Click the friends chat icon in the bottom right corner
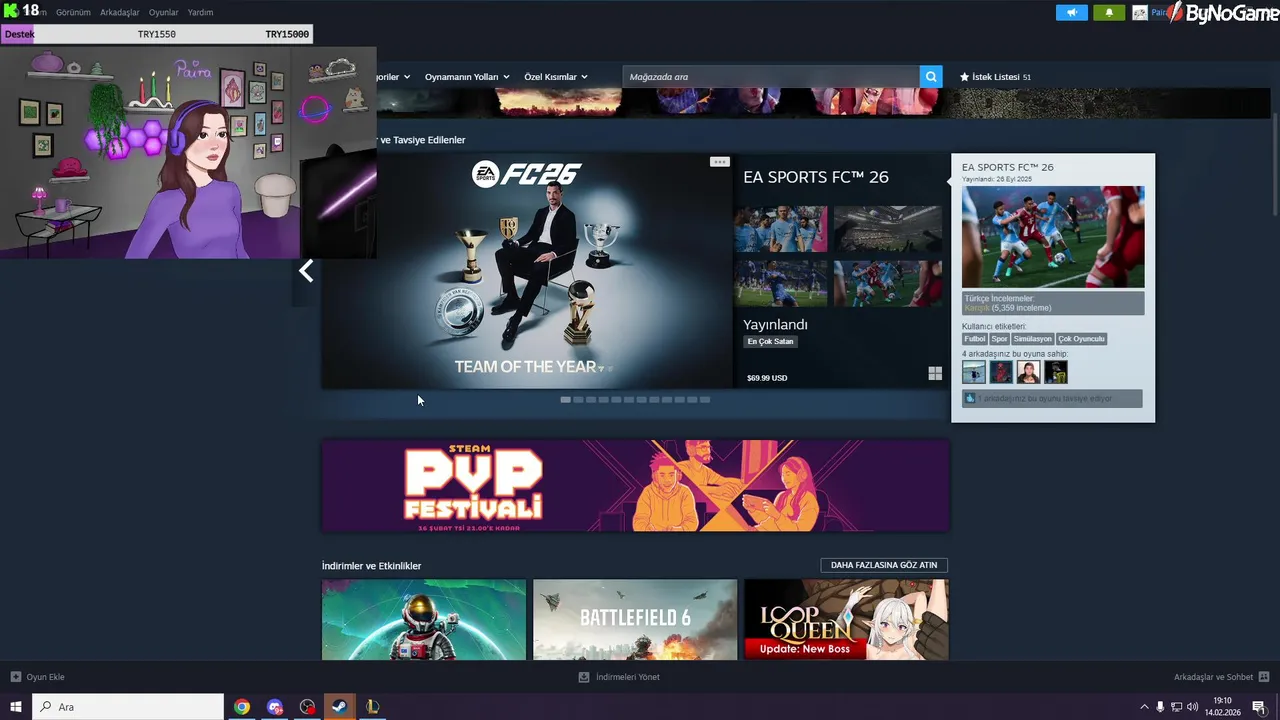The width and height of the screenshot is (1280, 720). click(1264, 677)
